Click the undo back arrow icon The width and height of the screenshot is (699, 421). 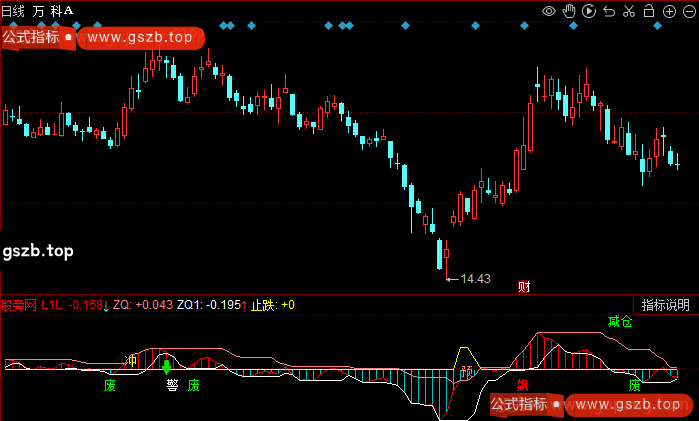[x=609, y=11]
